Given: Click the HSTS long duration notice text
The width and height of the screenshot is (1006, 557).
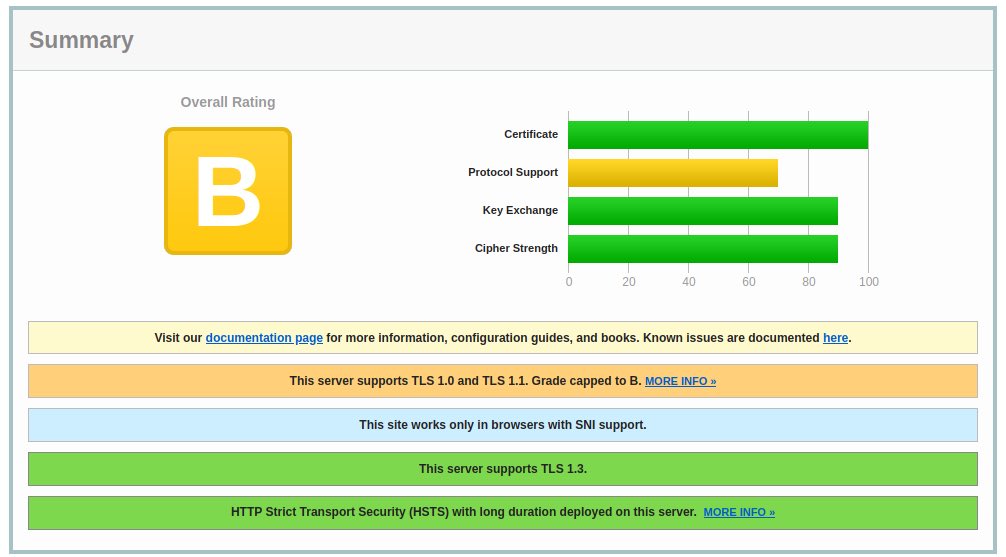Looking at the screenshot, I should [464, 512].
